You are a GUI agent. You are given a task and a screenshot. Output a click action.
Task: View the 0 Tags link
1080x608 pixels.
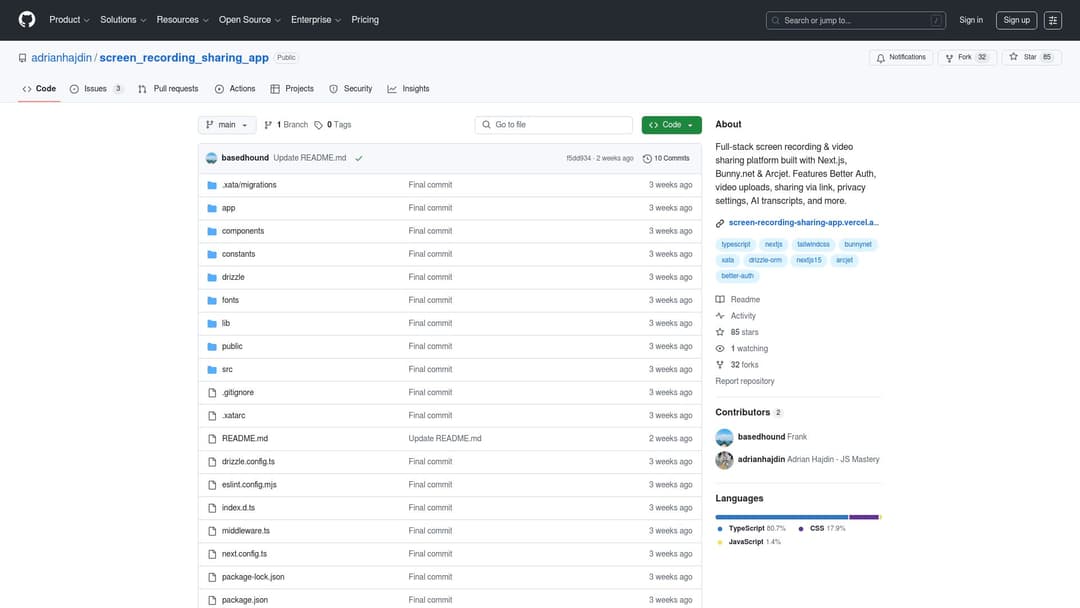[333, 125]
